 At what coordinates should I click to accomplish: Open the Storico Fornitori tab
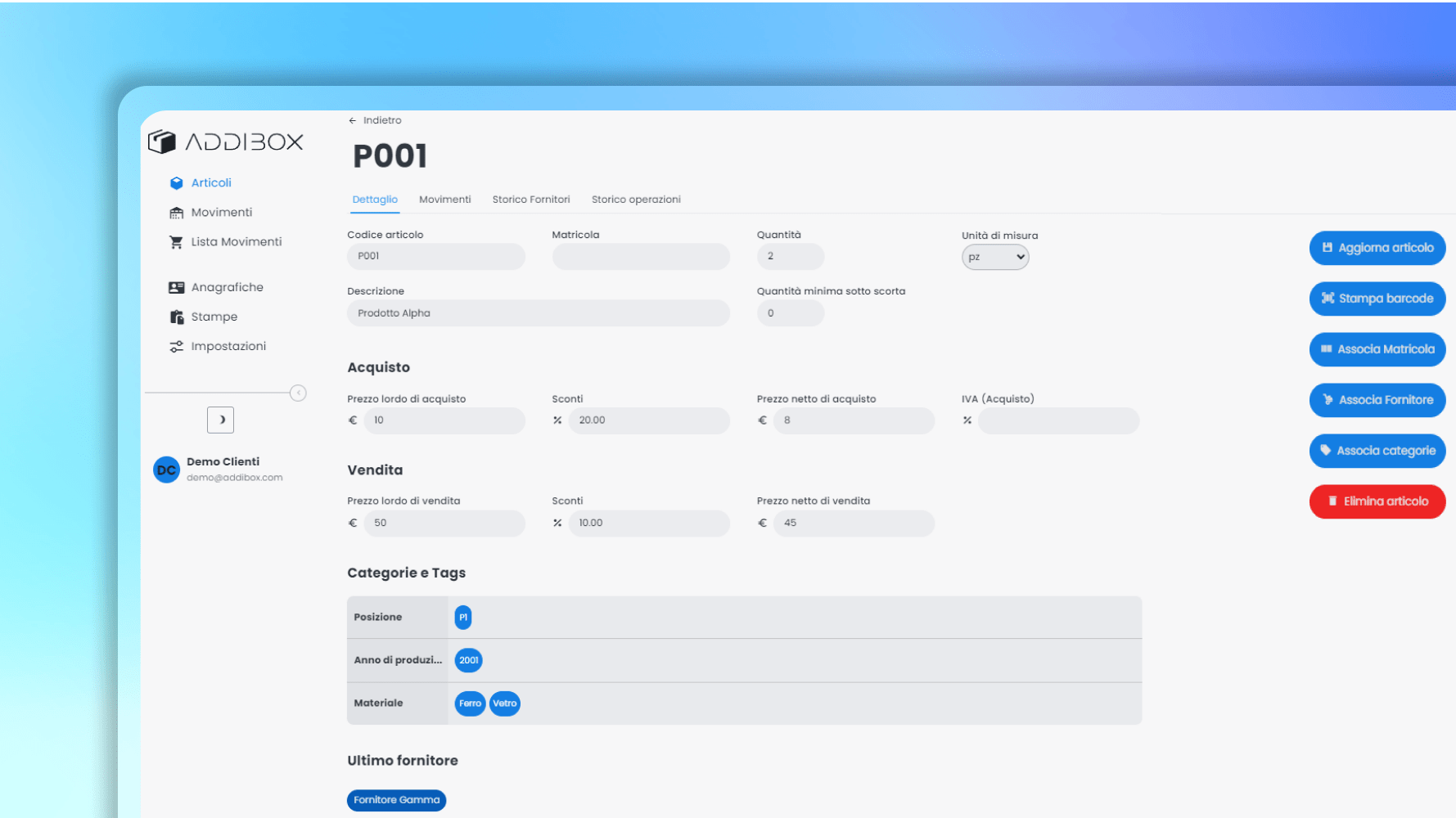[531, 200]
